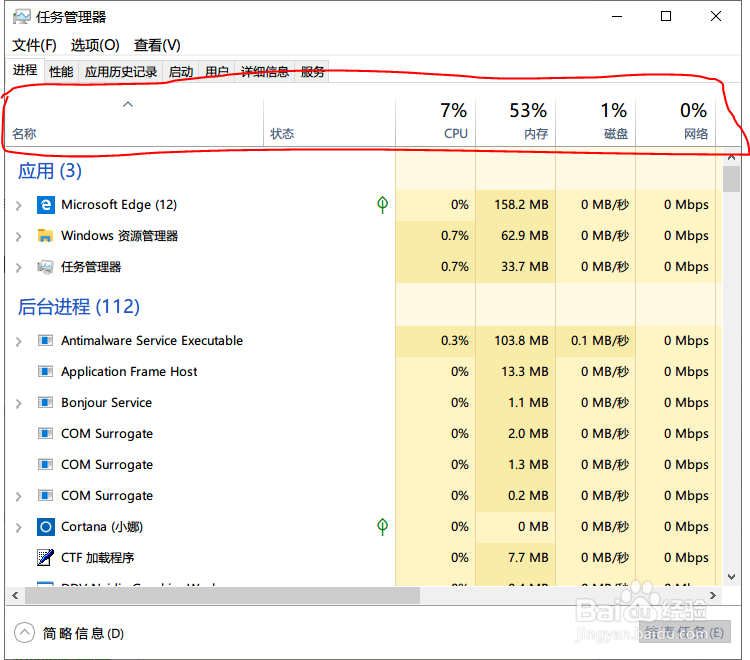Sort processes by 名称 column header
The height and width of the screenshot is (660, 750).
134,122
